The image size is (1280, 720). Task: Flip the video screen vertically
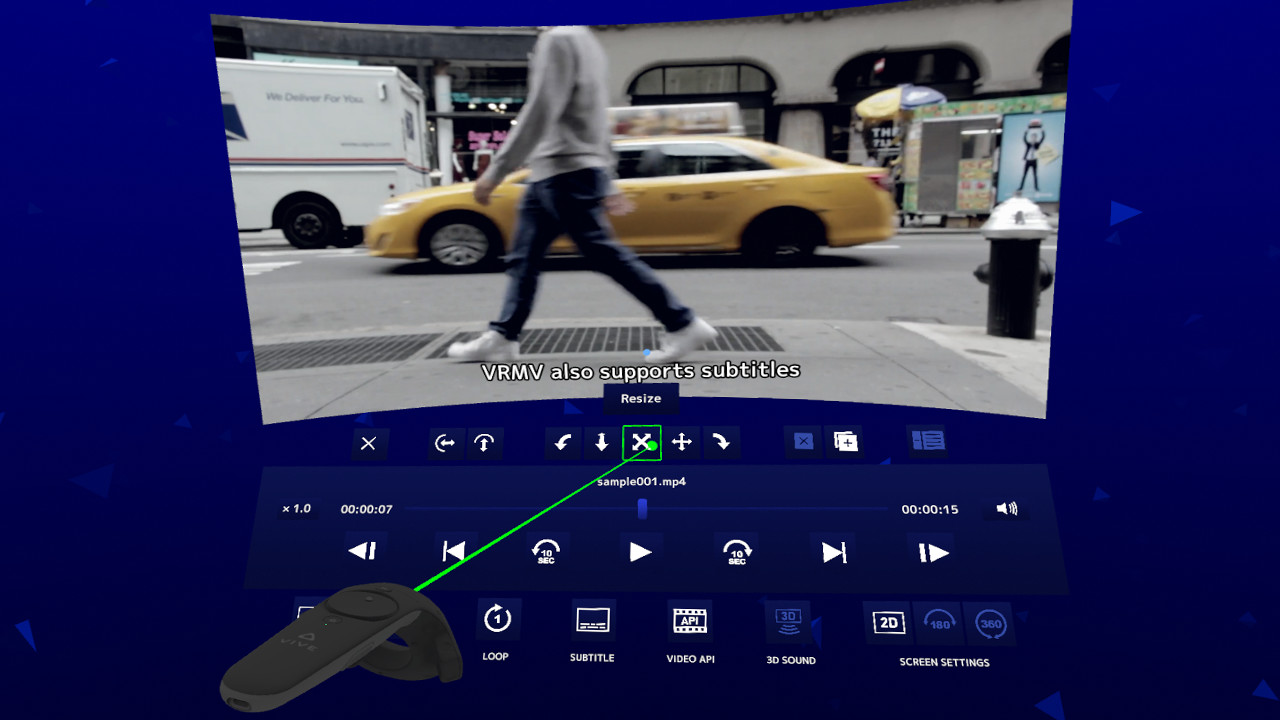486,443
